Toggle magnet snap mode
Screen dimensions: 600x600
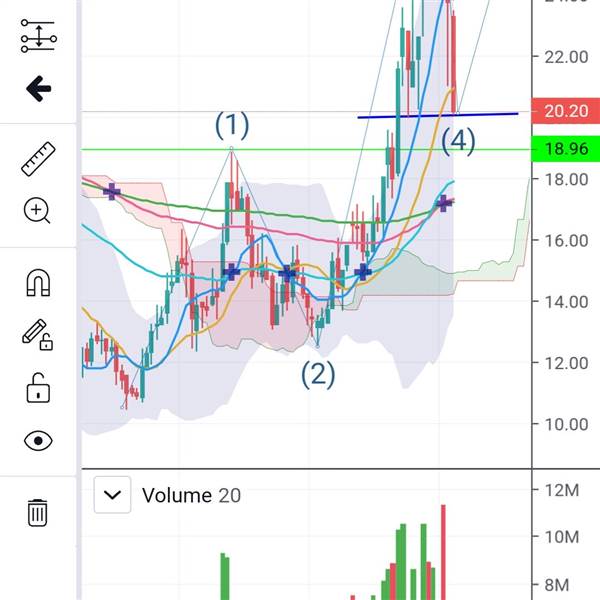[38, 283]
